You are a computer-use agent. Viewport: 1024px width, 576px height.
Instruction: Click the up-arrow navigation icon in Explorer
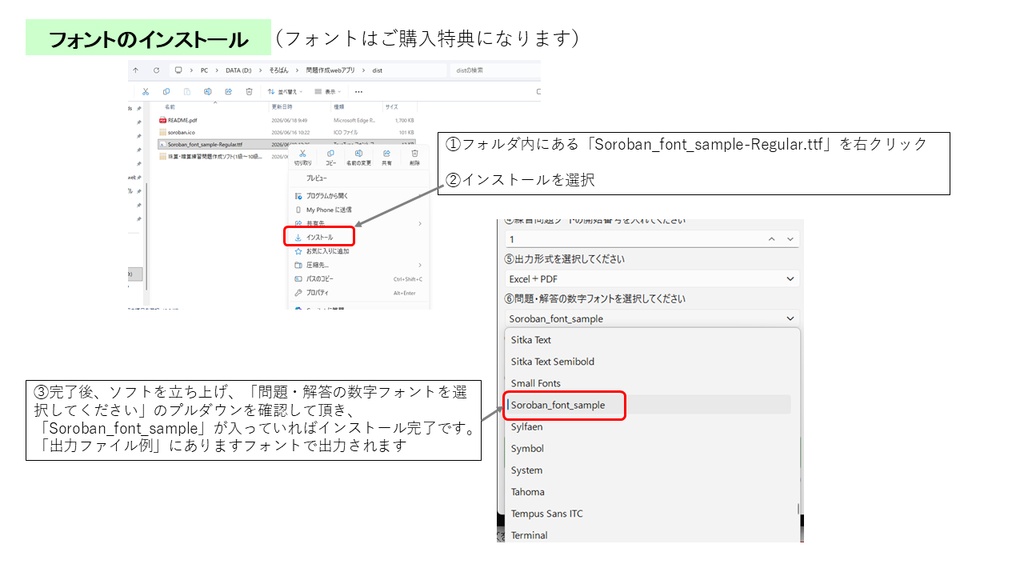pyautogui.click(x=136, y=70)
